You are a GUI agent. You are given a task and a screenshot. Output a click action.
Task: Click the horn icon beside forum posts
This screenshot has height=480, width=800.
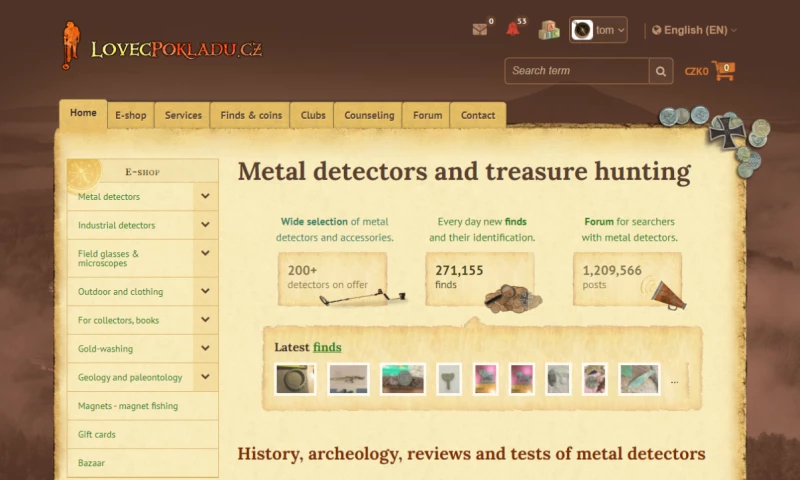tap(667, 294)
